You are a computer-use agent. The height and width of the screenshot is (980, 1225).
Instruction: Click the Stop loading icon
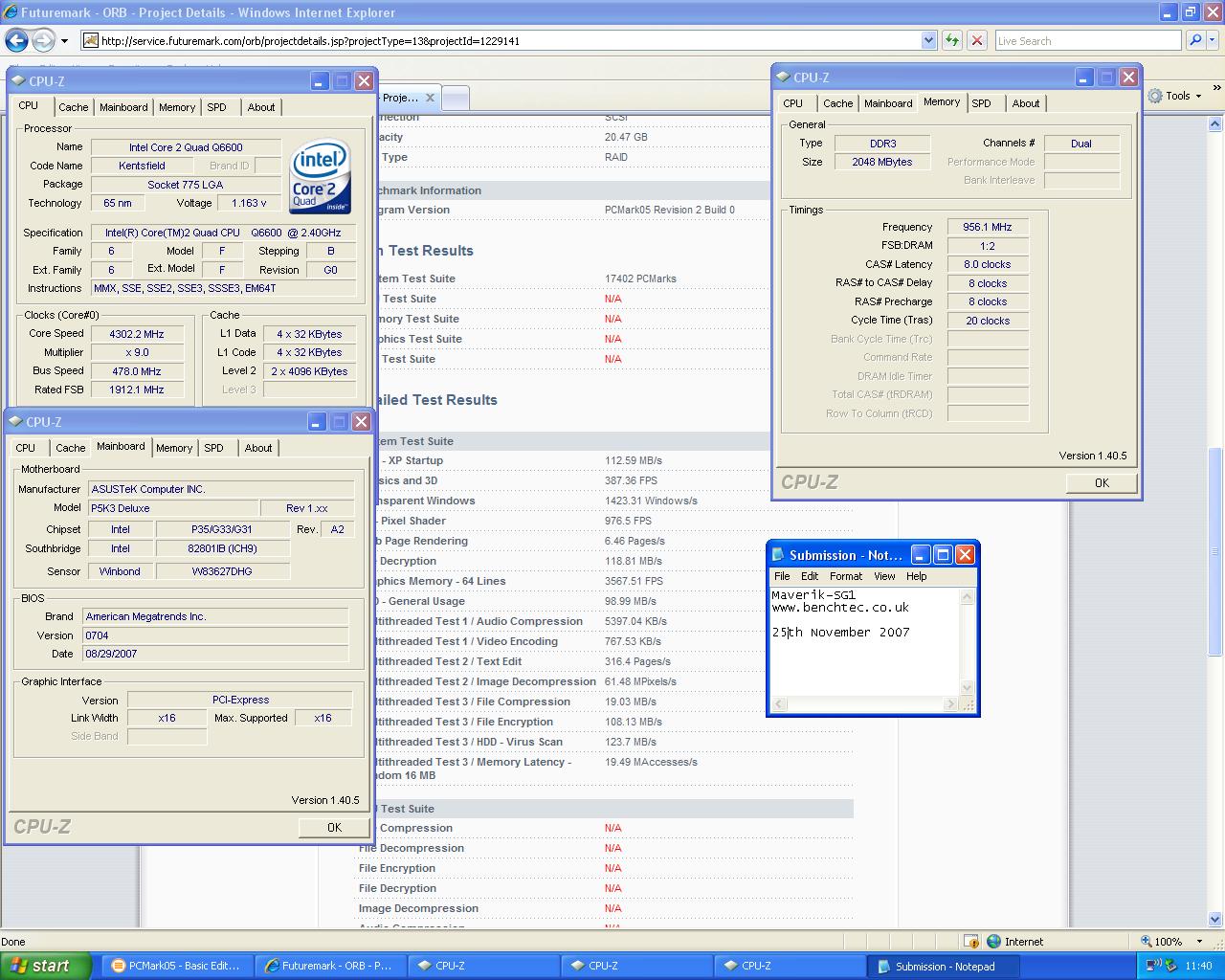[x=977, y=40]
